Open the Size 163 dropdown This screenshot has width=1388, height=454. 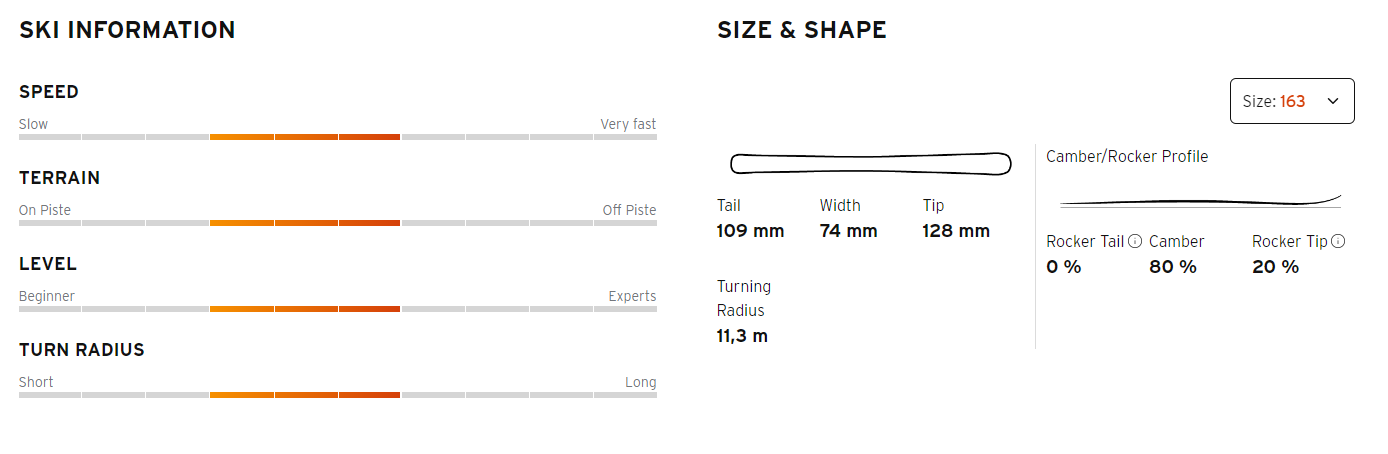[1292, 101]
